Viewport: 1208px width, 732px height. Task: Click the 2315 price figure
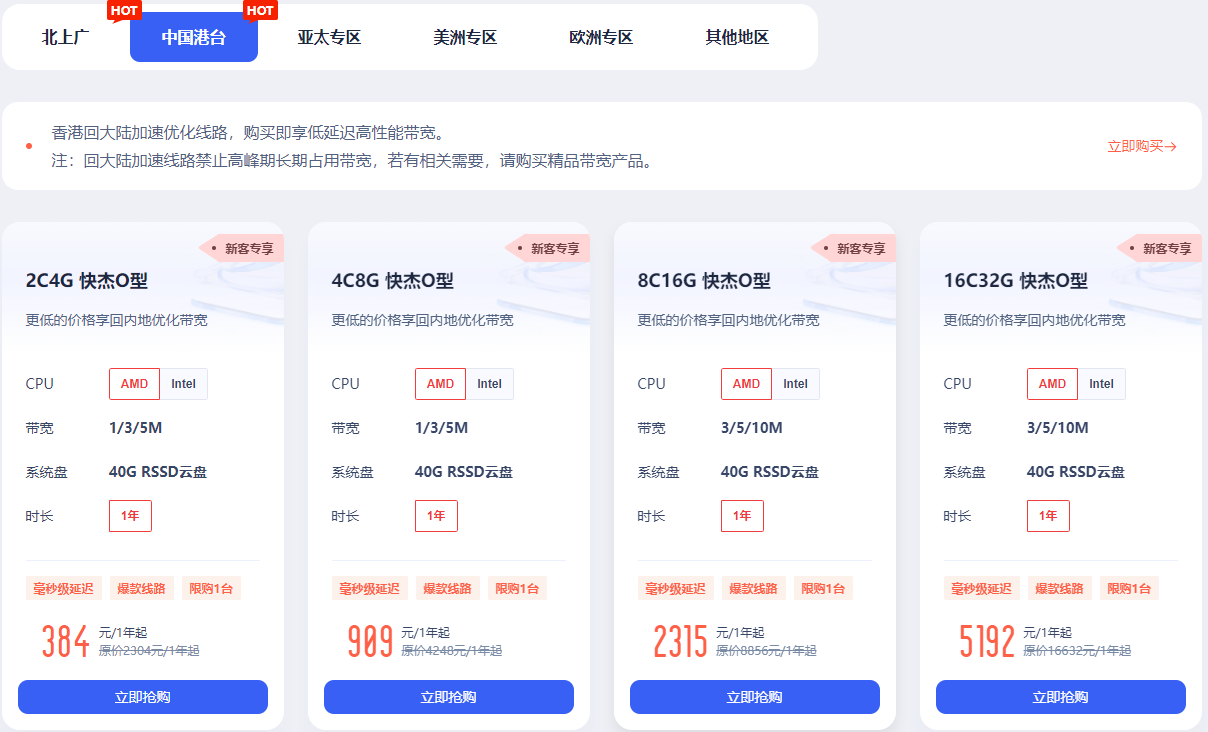[681, 641]
